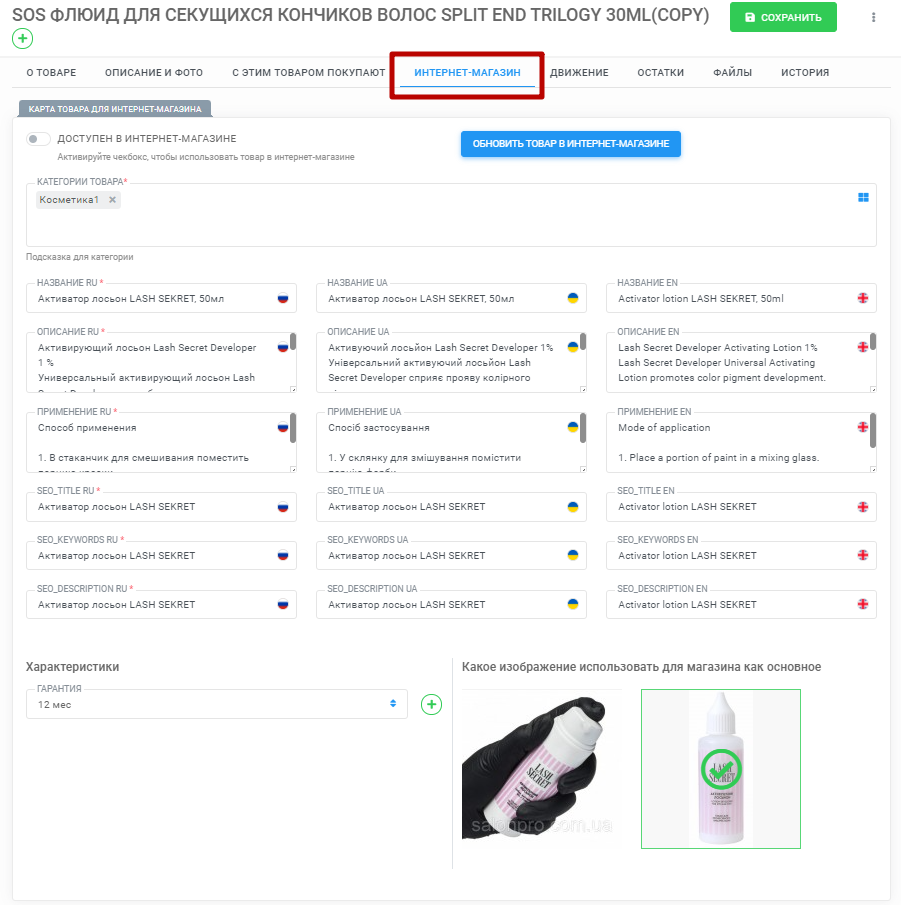Select bottle image as main shop image
Viewport: 901px width, 905px height.
pyautogui.click(x=721, y=769)
